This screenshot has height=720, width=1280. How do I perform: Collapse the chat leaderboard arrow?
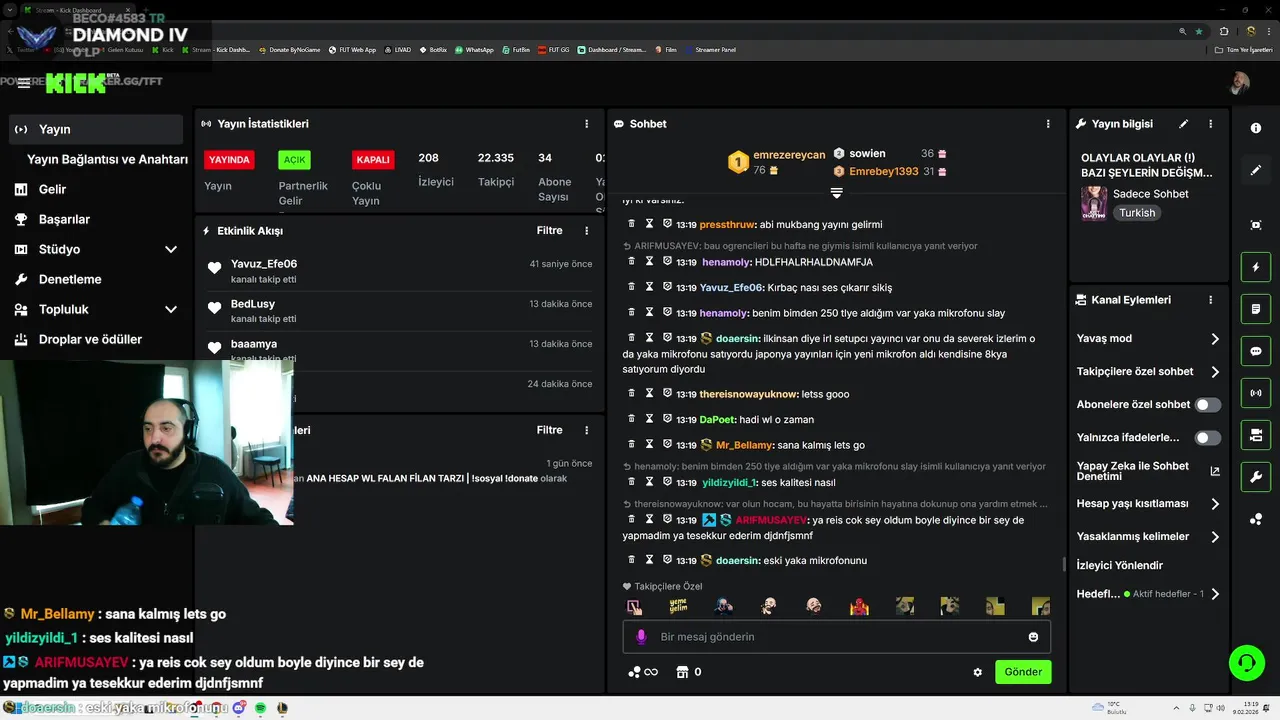[837, 192]
